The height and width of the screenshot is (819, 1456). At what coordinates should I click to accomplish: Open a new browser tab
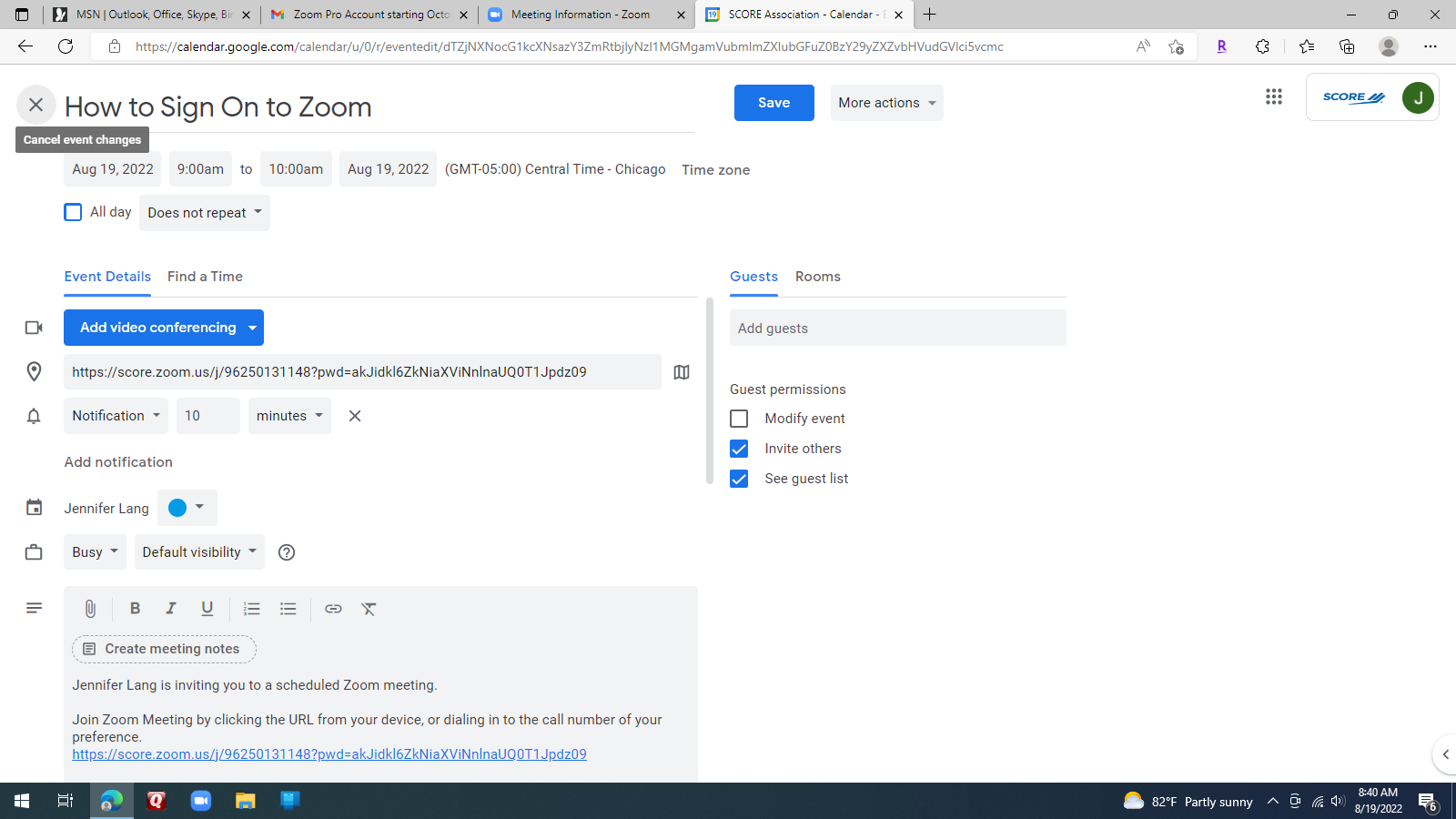click(929, 15)
